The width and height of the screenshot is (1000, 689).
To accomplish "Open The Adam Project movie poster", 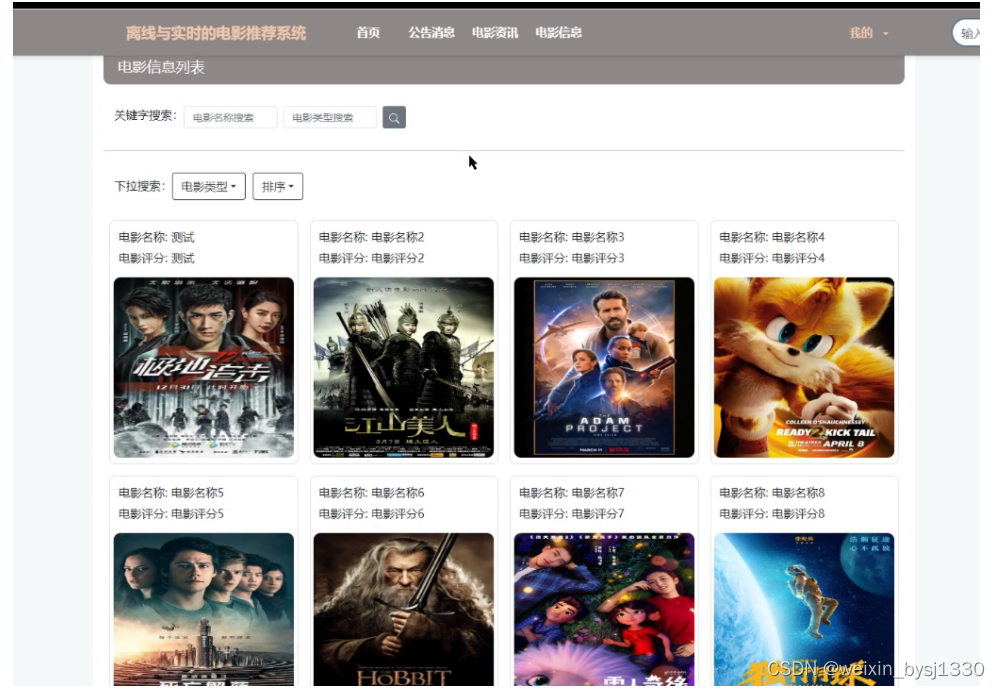I will point(604,367).
